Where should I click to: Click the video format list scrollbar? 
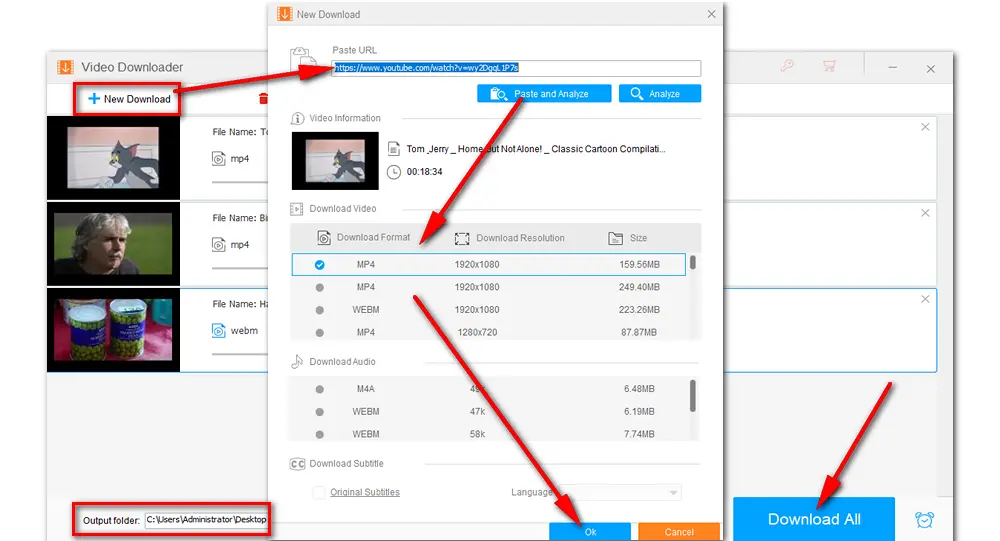click(x=693, y=263)
